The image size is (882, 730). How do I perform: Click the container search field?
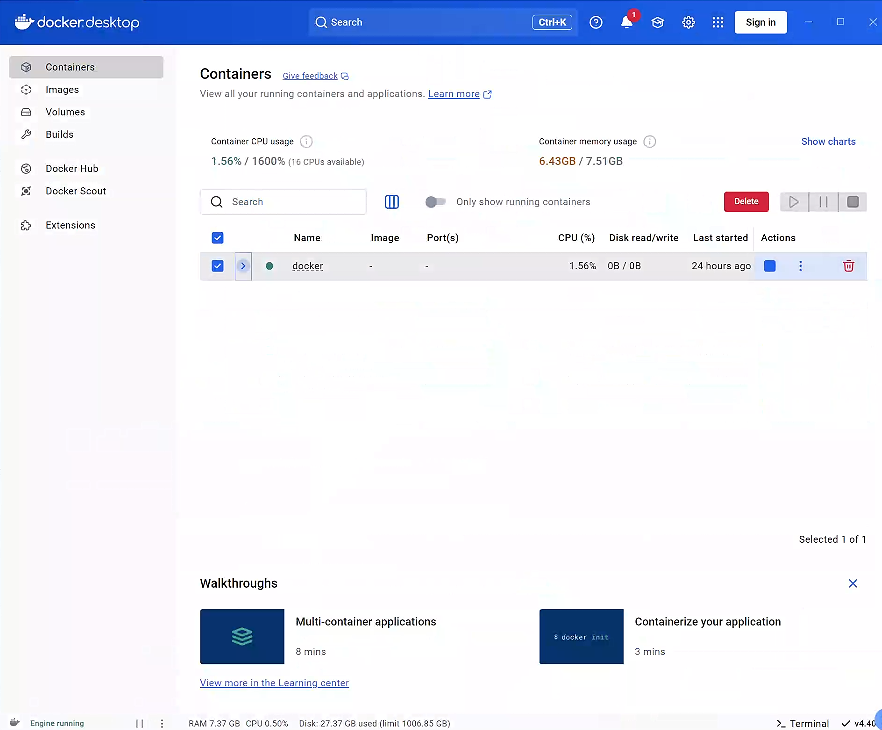point(283,202)
